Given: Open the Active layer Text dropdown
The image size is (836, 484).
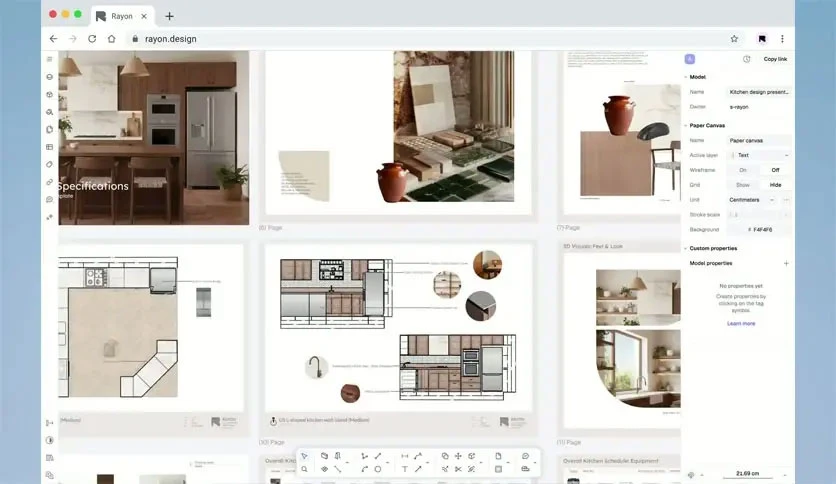Looking at the screenshot, I should point(759,155).
